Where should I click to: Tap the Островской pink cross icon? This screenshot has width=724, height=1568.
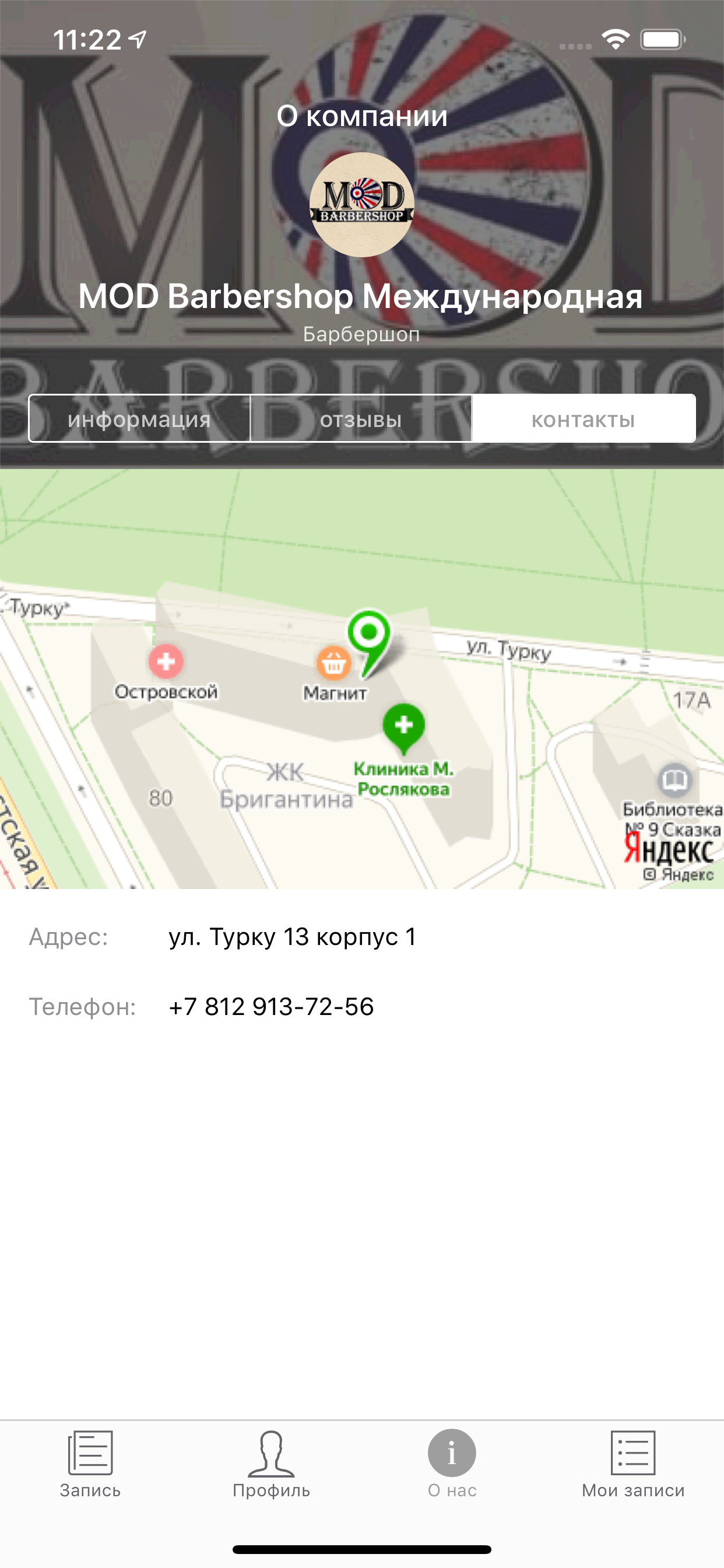pos(166,661)
